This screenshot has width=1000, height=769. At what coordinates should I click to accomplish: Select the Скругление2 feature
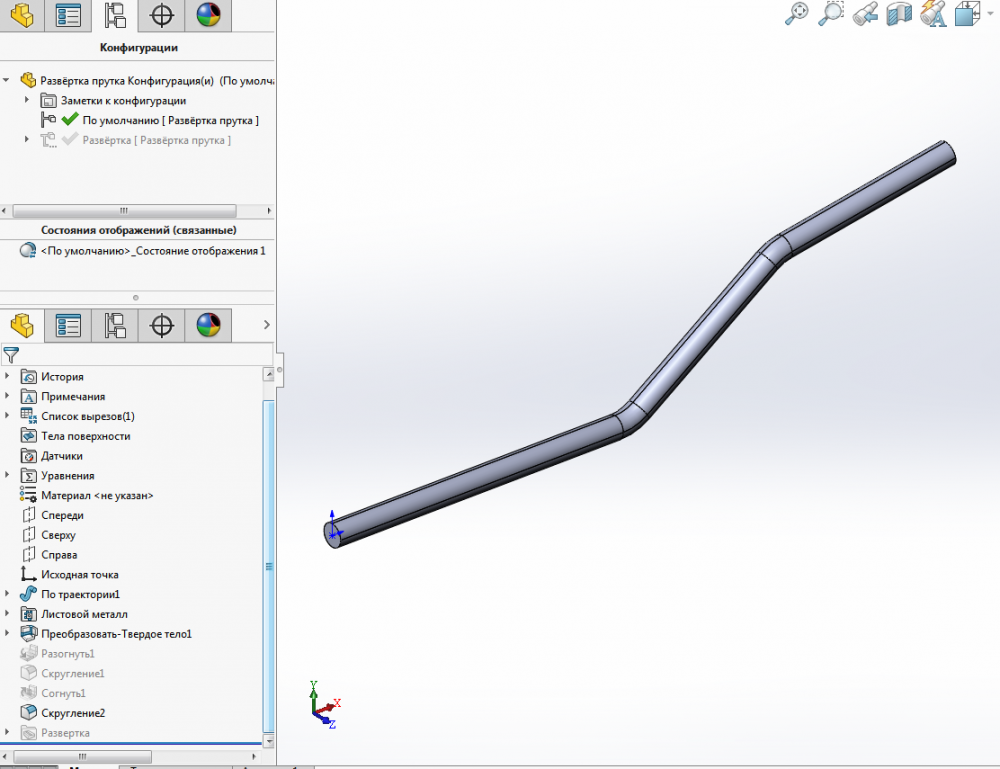pyautogui.click(x=72, y=713)
